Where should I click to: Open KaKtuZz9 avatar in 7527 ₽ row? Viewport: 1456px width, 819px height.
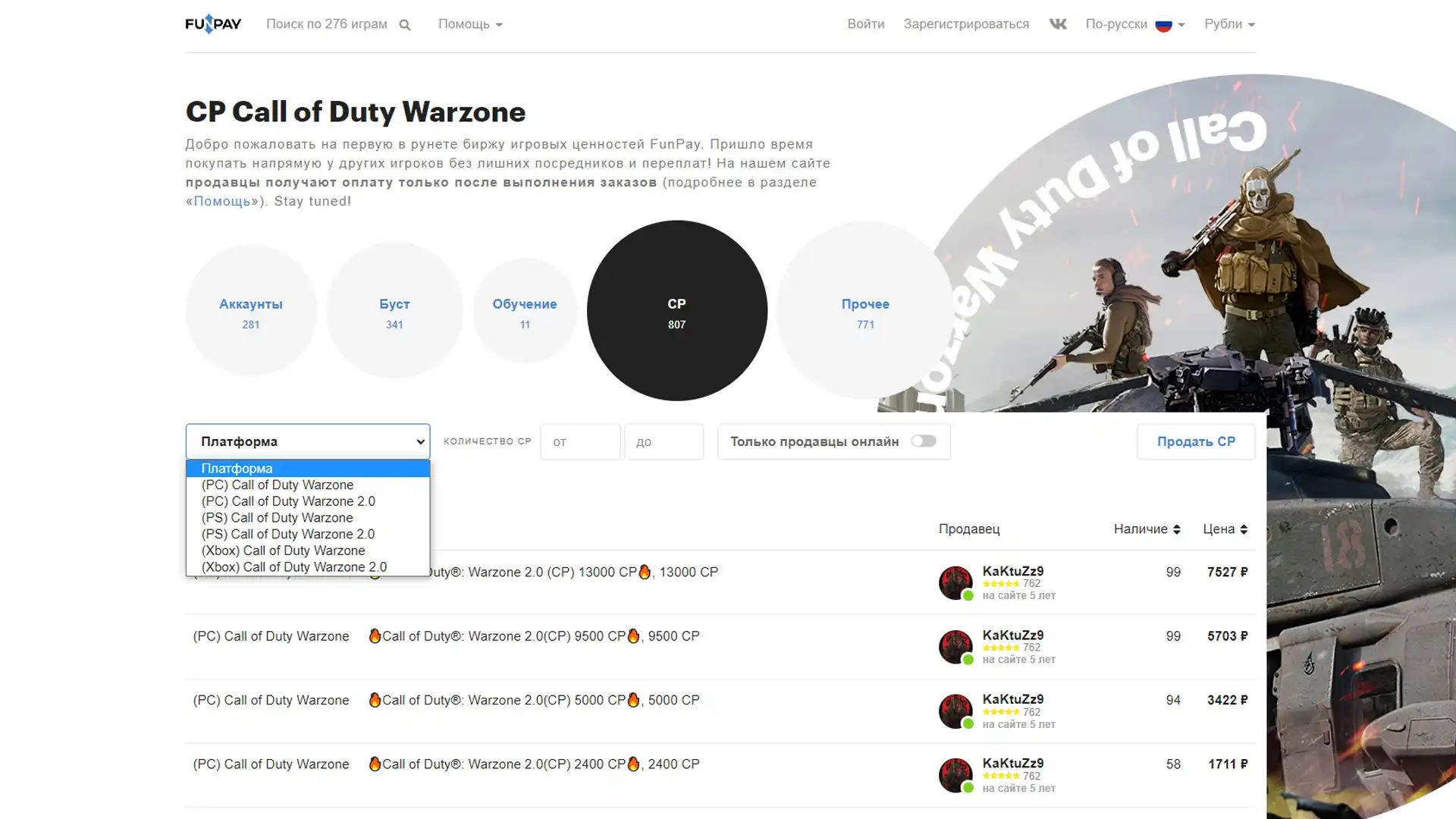(x=955, y=582)
